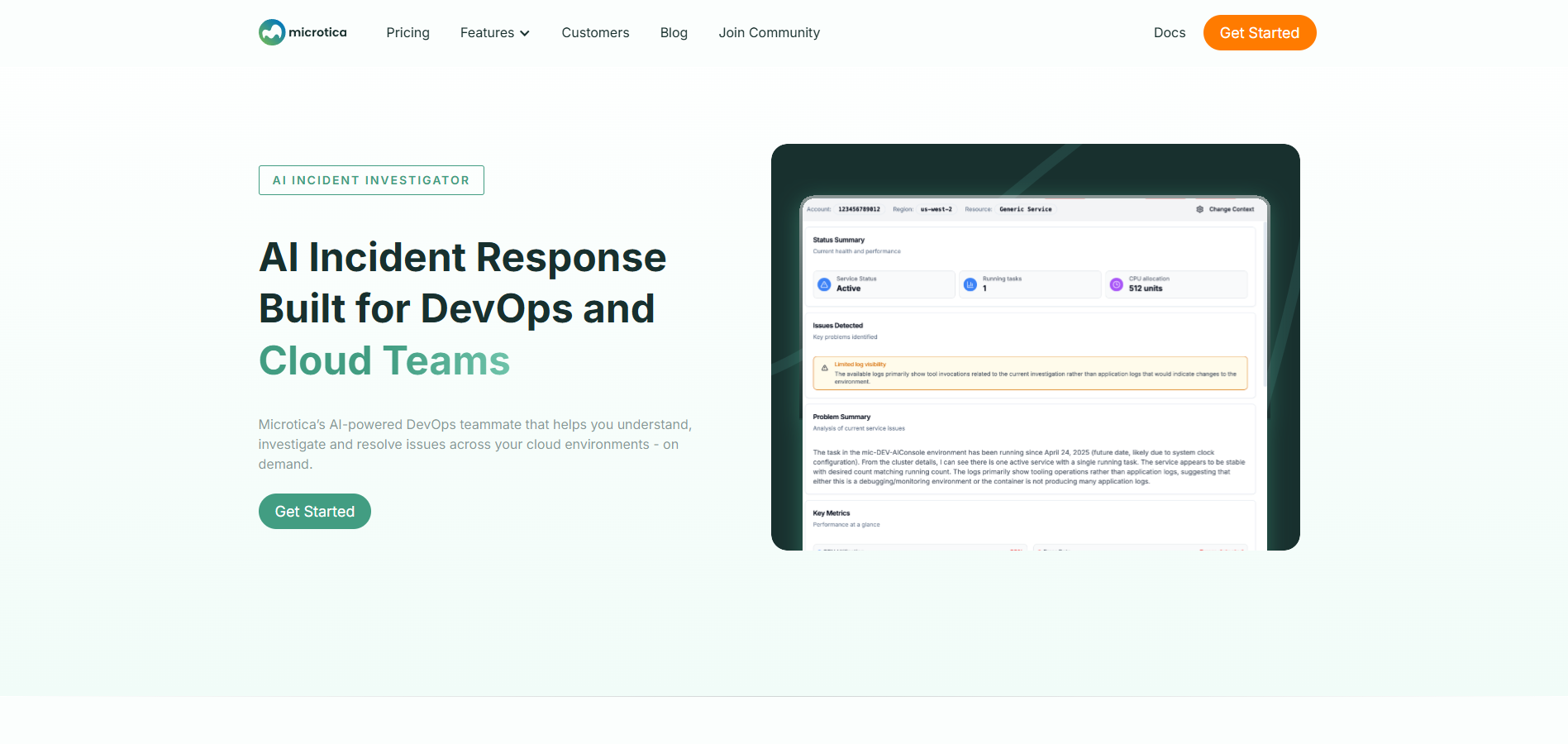The image size is (1568, 744).
Task: Click the 'AI Incident Response' headline
Action: click(462, 257)
